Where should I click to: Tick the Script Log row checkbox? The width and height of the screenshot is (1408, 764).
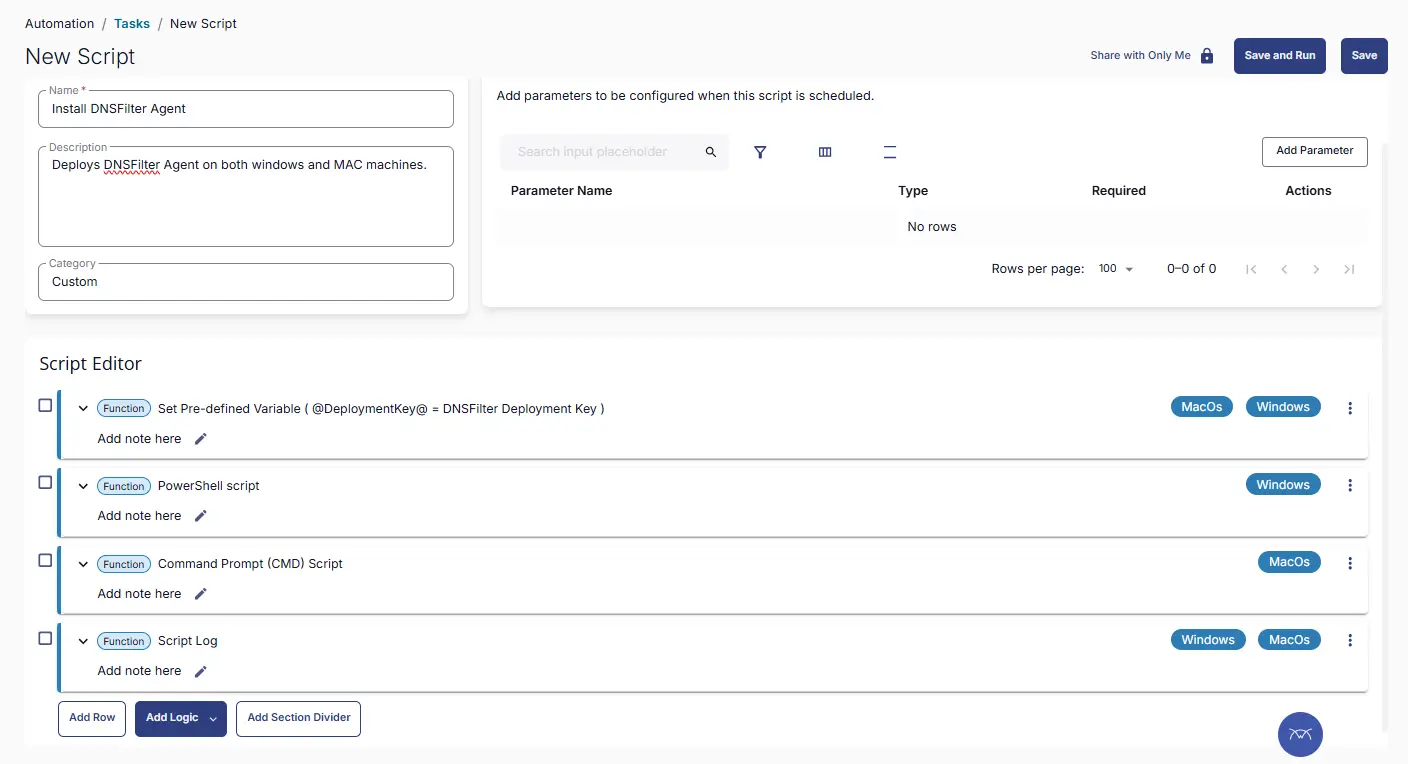(45, 638)
